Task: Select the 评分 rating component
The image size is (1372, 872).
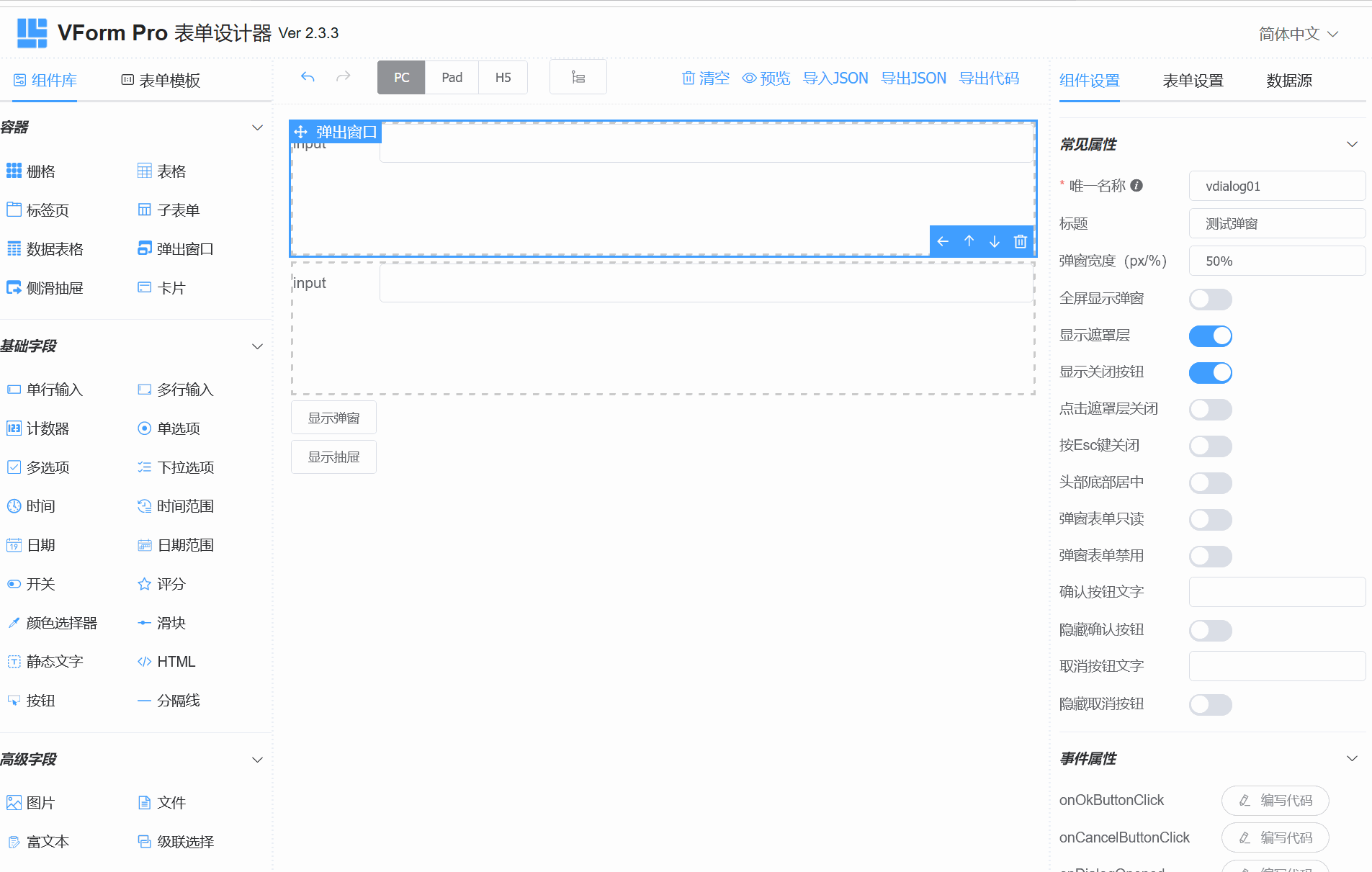Action: [x=170, y=583]
